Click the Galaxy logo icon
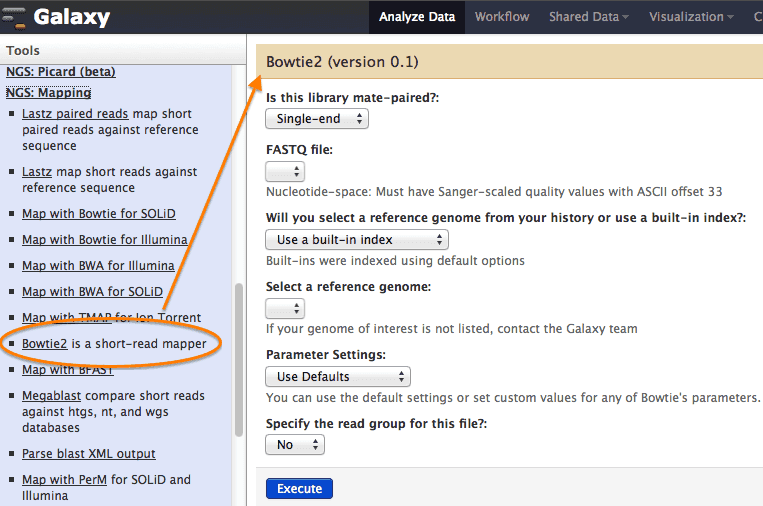The width and height of the screenshot is (763, 506). click(x=13, y=18)
